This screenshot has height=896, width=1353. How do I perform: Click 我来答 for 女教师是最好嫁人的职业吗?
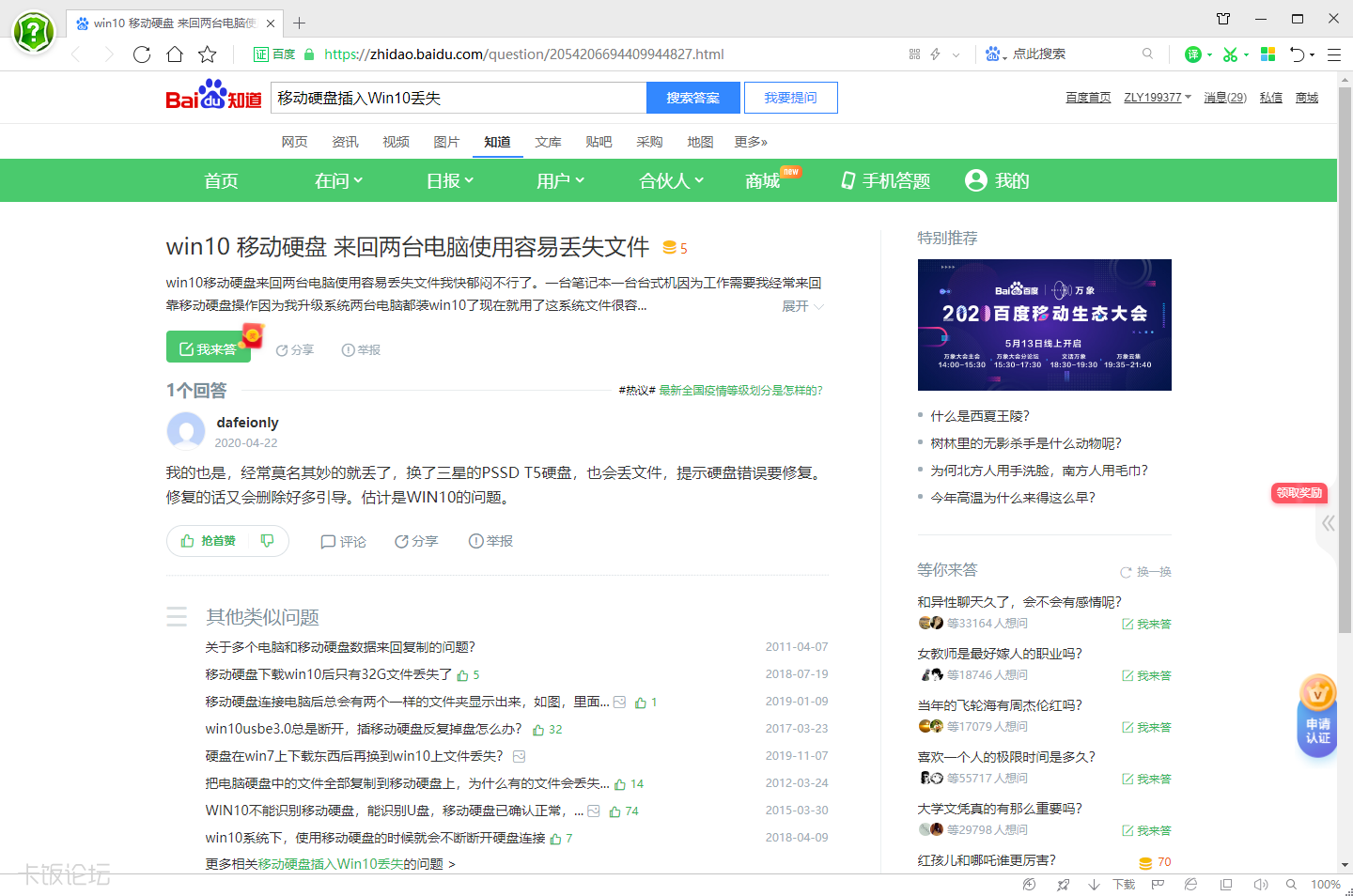pos(1146,675)
